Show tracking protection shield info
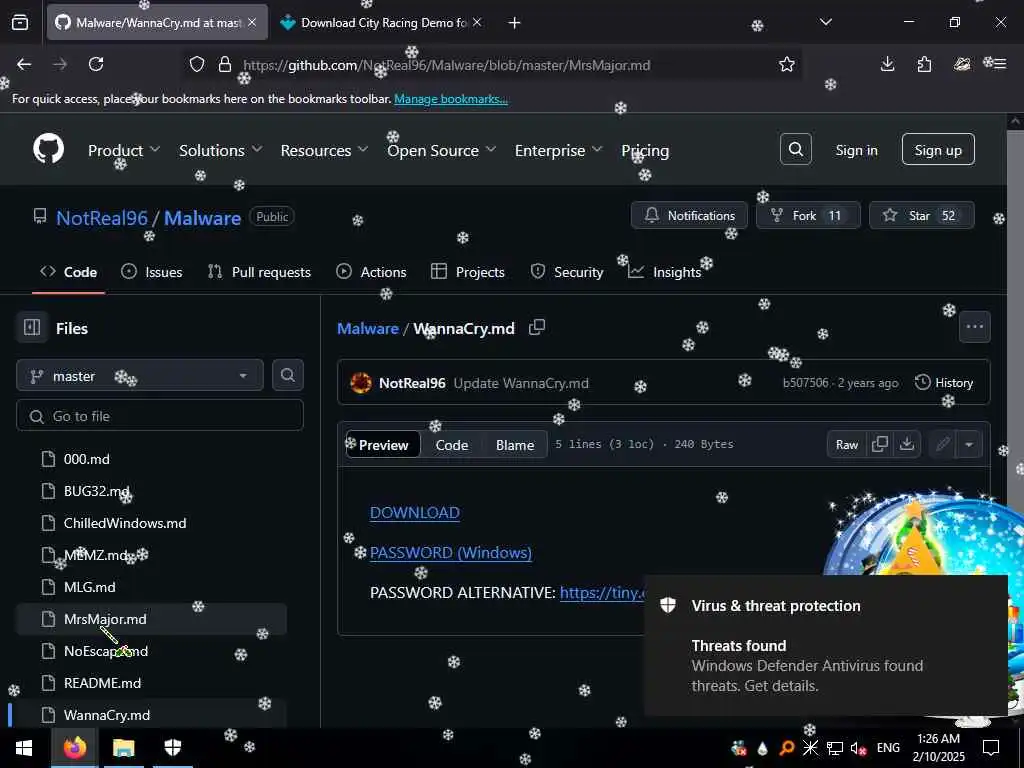The image size is (1024, 768). coord(197,64)
